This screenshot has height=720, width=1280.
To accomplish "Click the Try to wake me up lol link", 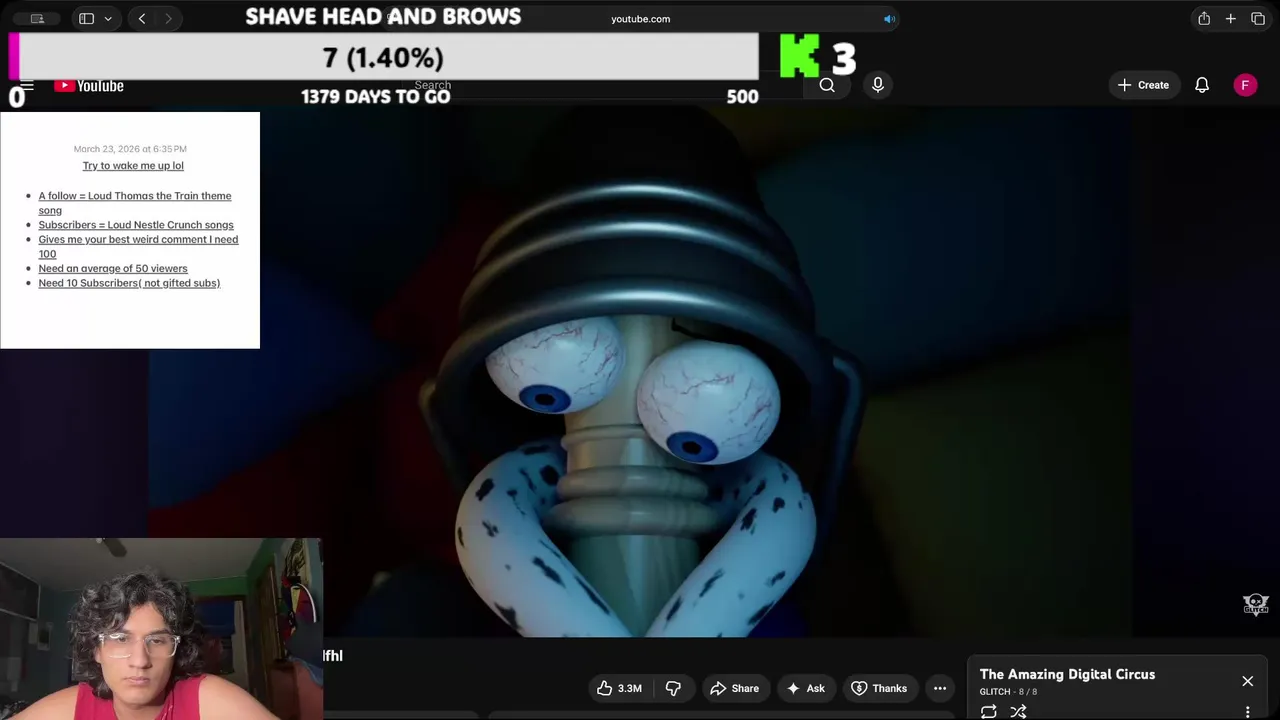I will [133, 165].
